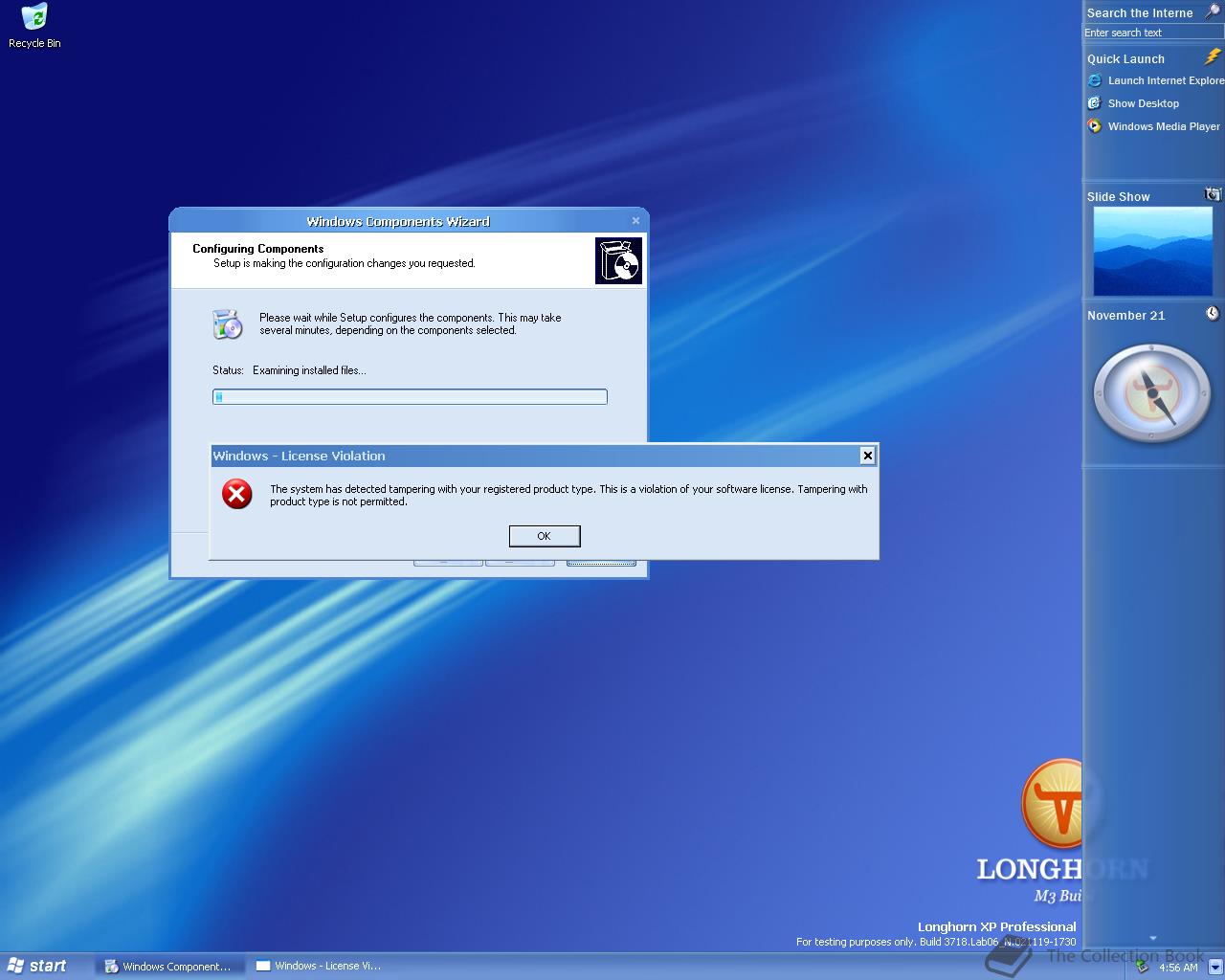
Task: Click the Slide Show camera icon
Action: 1213,194
